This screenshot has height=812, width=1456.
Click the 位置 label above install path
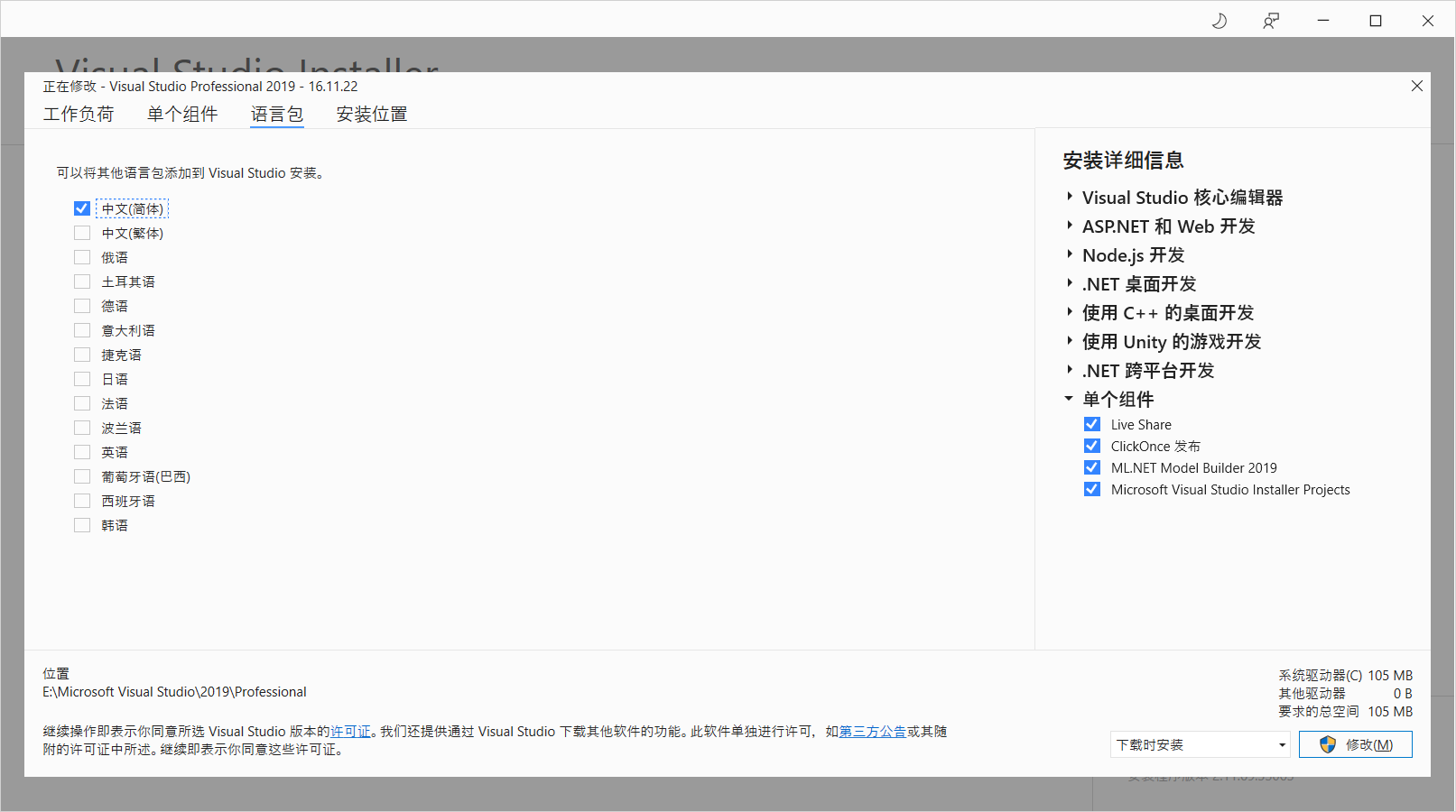[x=56, y=674]
